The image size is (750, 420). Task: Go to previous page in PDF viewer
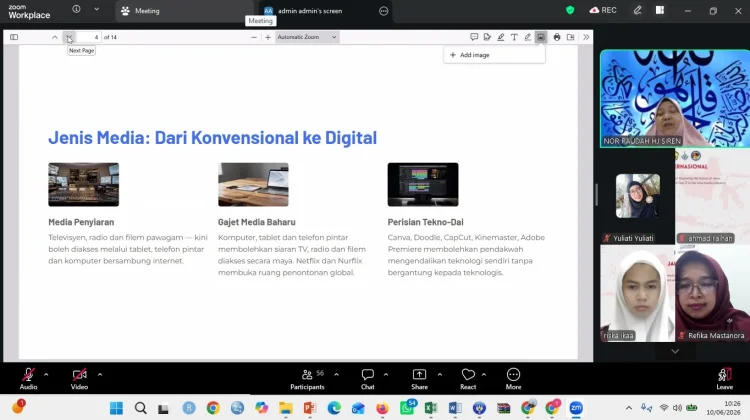pyautogui.click(x=55, y=37)
